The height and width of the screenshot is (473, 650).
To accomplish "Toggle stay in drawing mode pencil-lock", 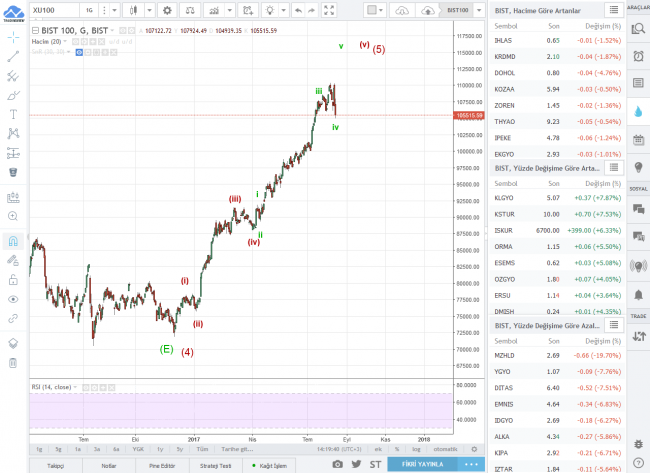I will 13,260.
